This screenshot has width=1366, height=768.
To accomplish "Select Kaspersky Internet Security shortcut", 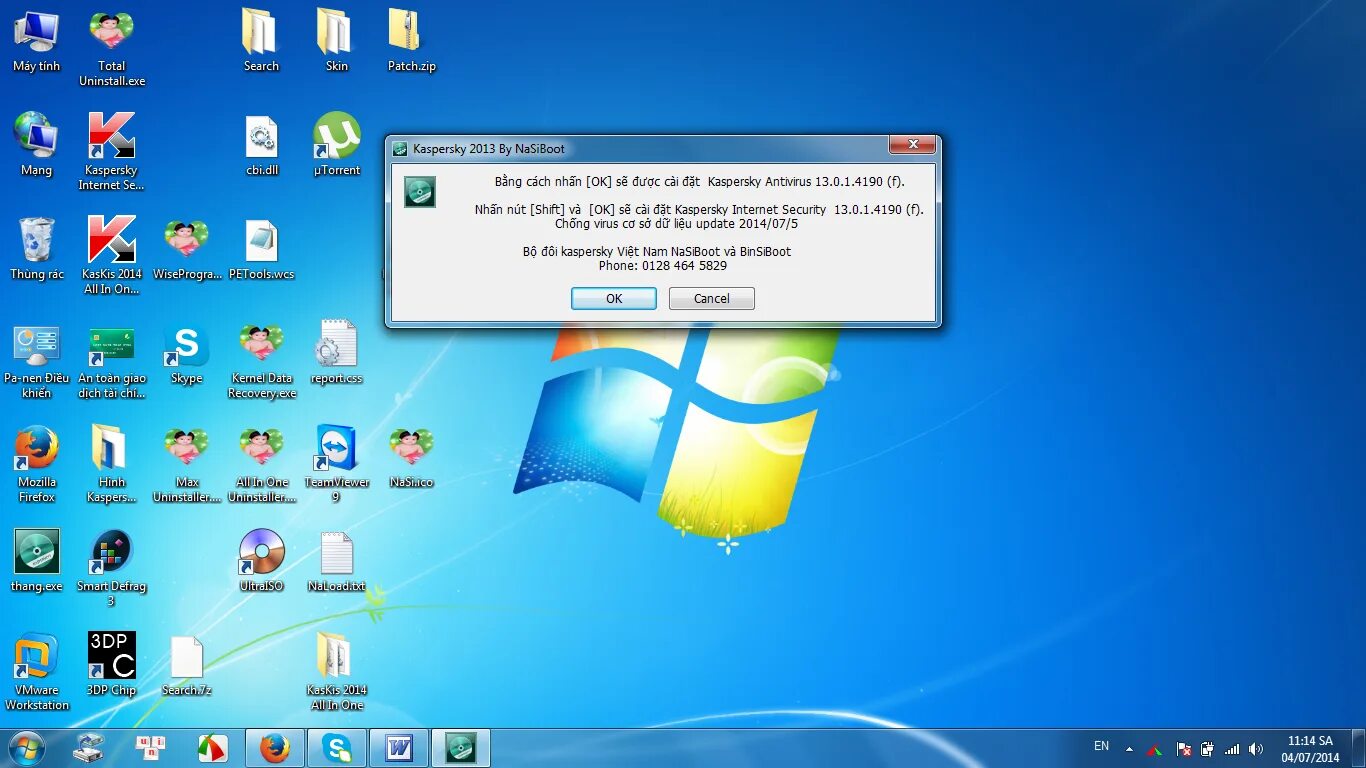I will click(112, 152).
